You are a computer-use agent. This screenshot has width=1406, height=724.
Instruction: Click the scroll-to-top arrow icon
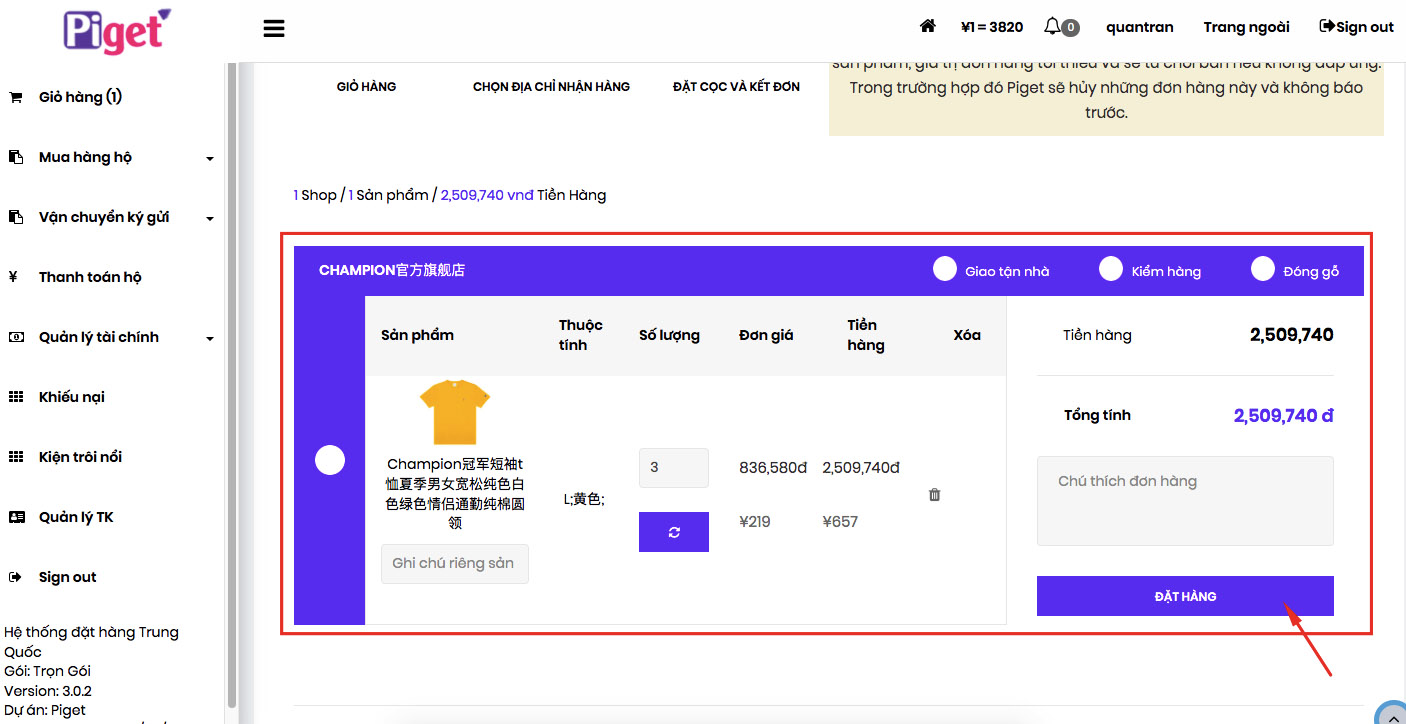(x=1392, y=715)
